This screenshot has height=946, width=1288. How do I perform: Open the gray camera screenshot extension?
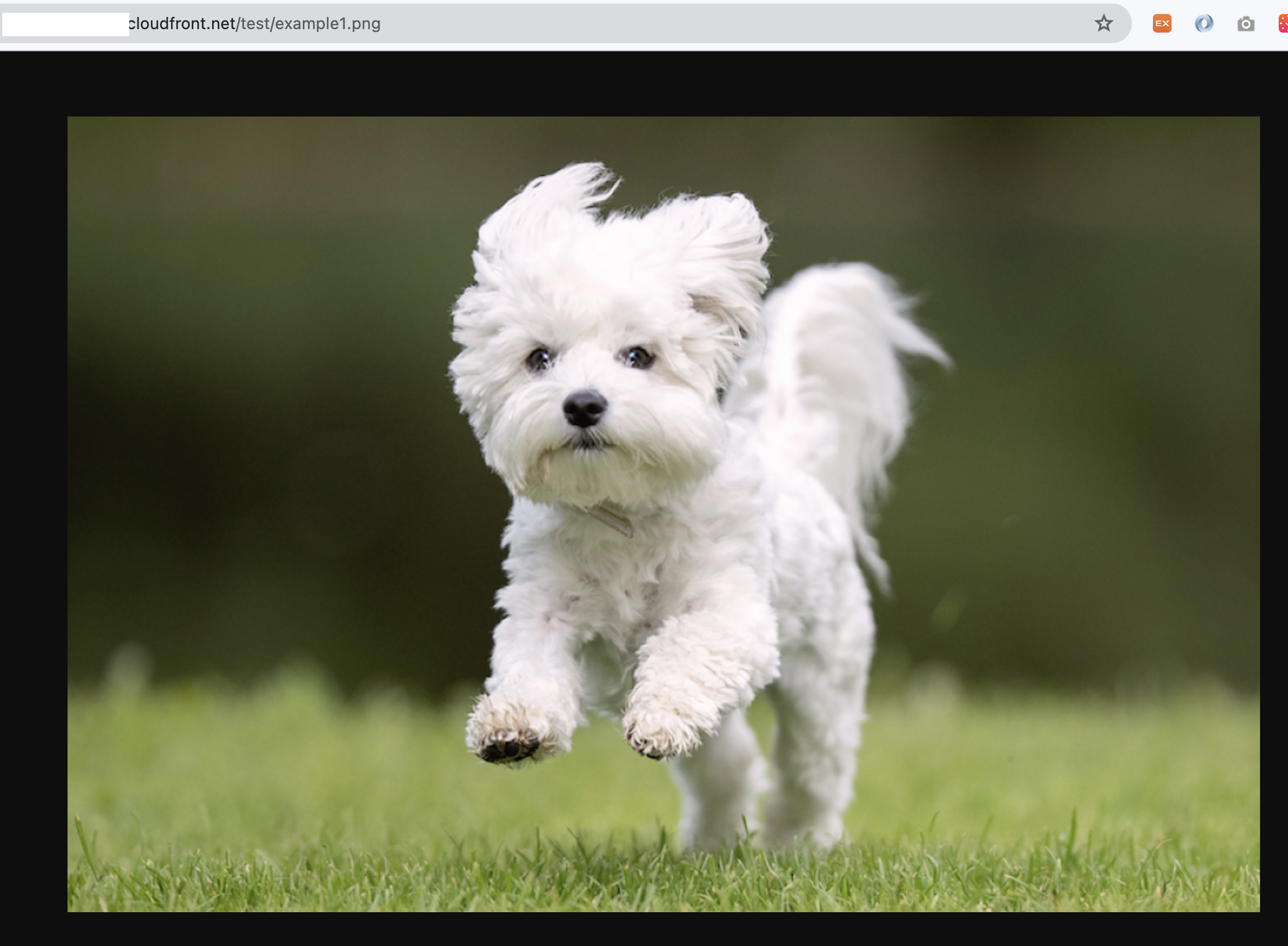[x=1245, y=24]
